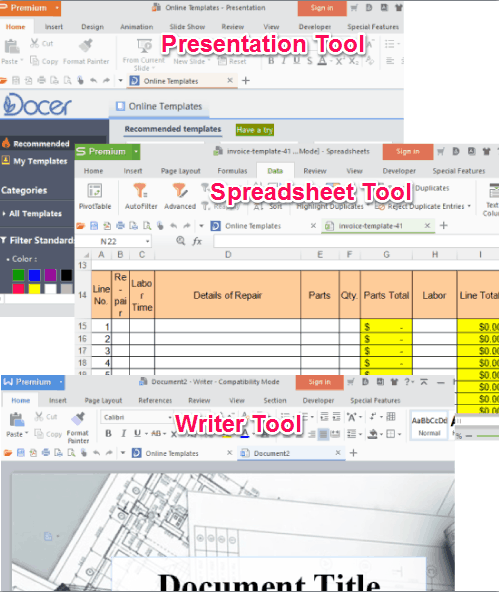Click Sign in button in Presentation
Image resolution: width=499 pixels, height=592 pixels.
point(322,8)
